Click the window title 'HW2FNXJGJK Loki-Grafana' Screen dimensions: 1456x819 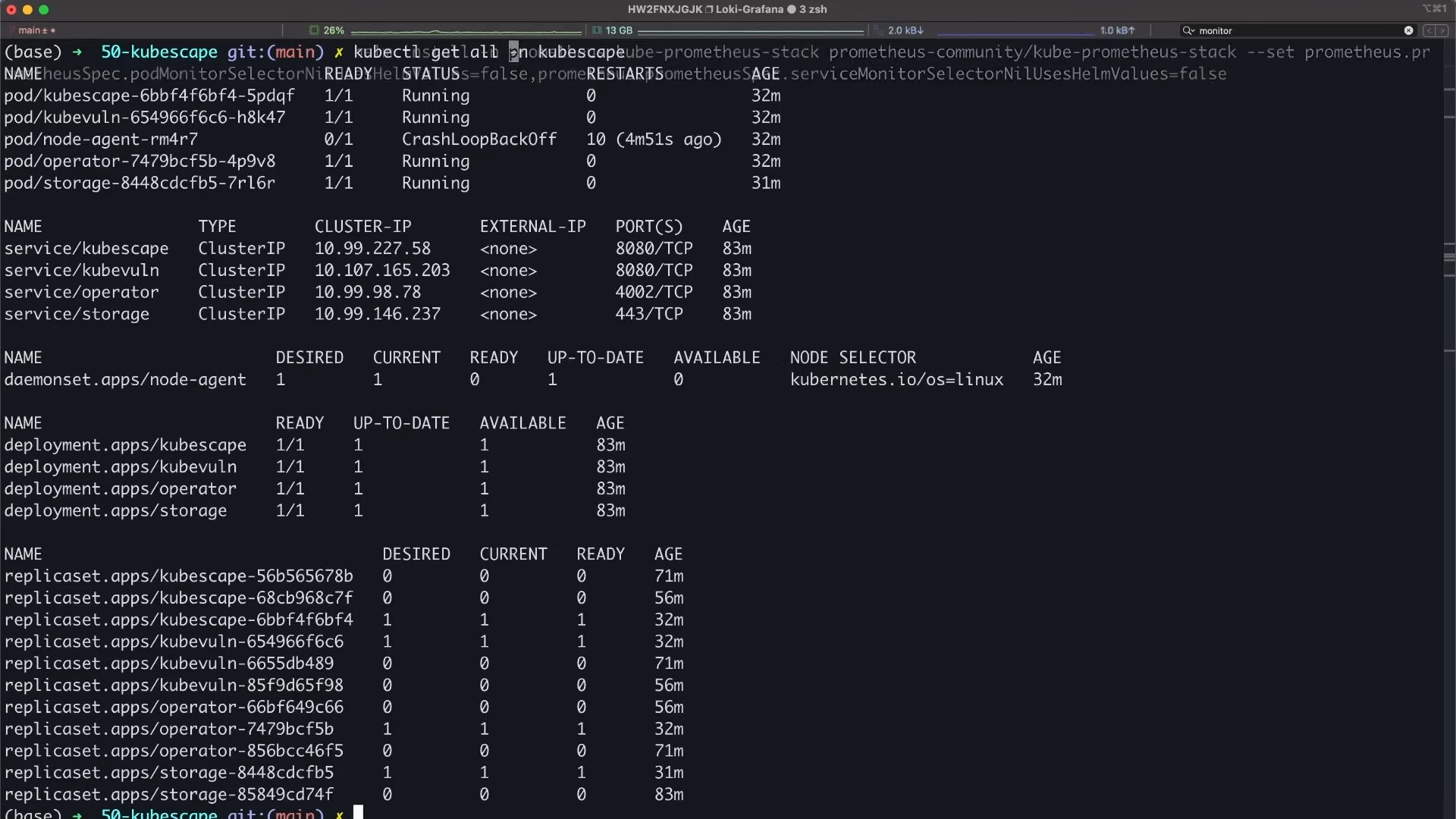point(705,9)
